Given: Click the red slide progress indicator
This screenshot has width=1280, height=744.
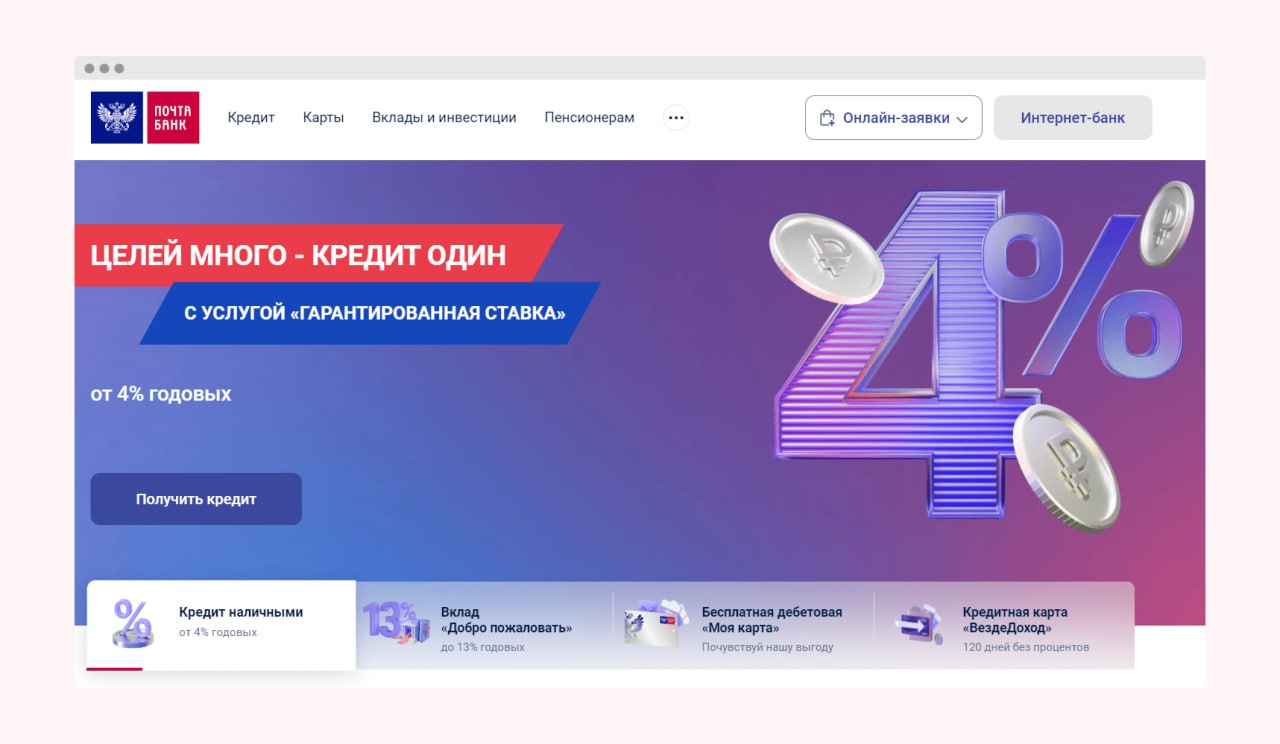Looking at the screenshot, I should point(114,669).
